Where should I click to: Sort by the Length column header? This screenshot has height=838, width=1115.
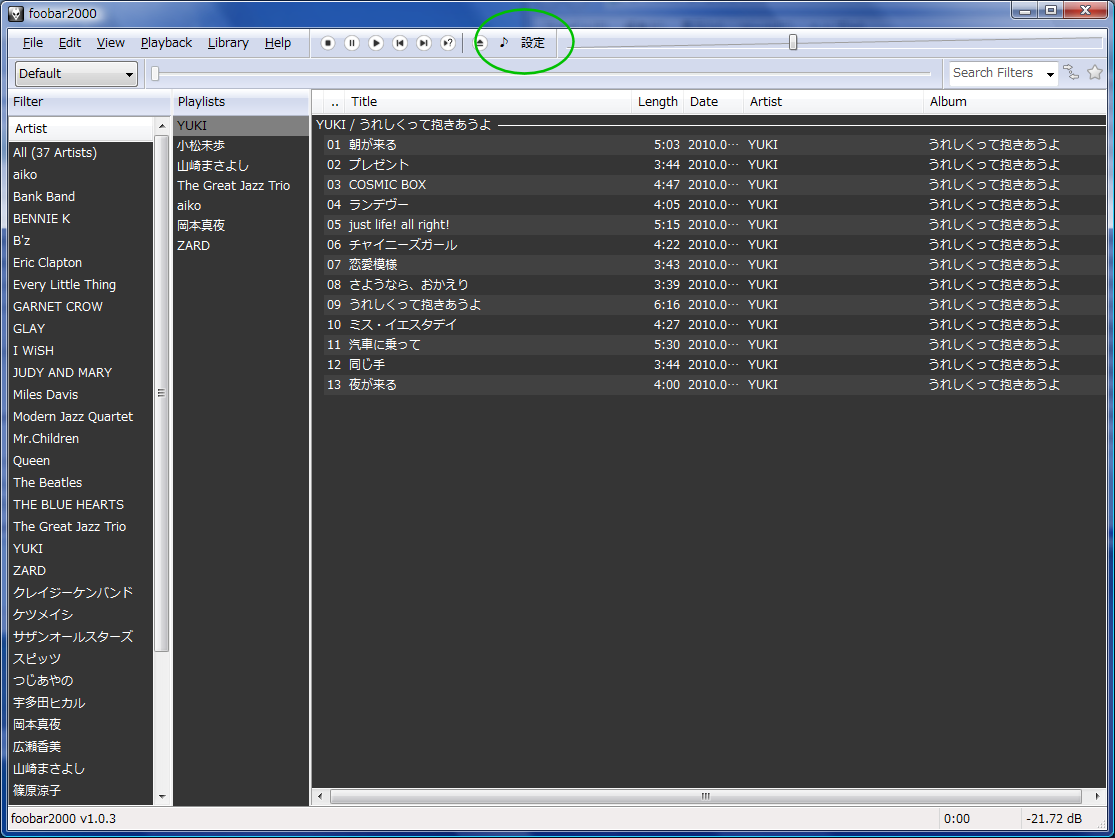658,102
